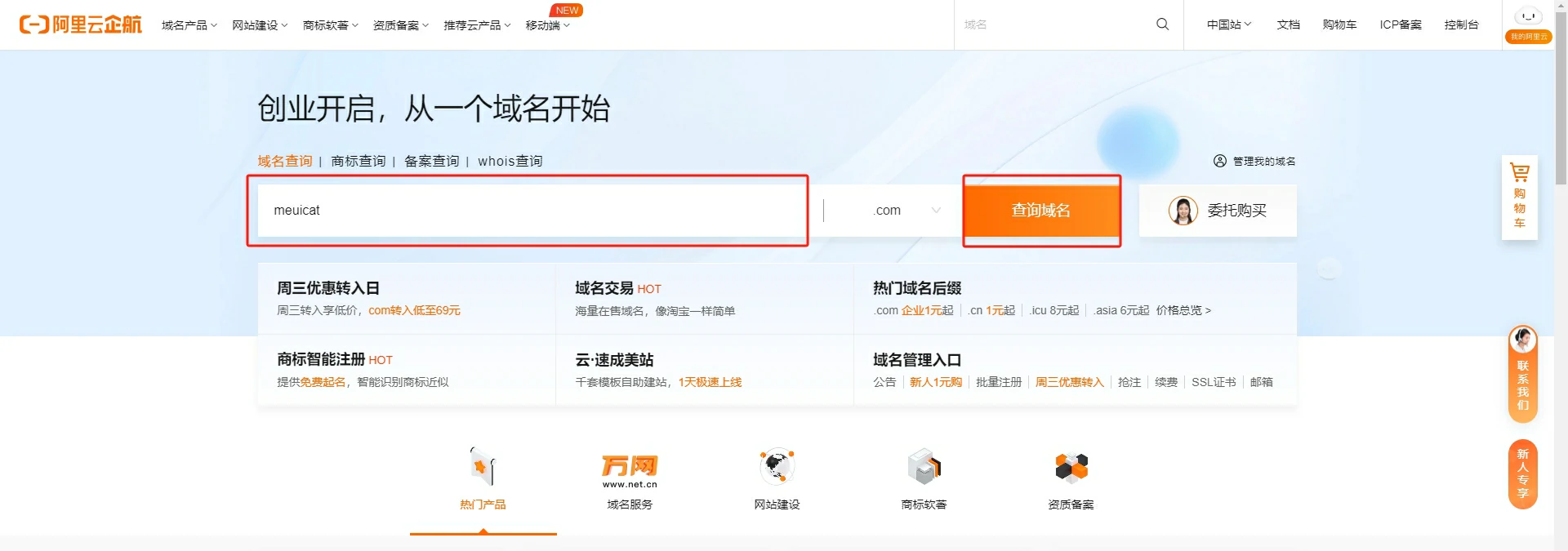This screenshot has height=551, width=1568.
Task: Click the 商标软著 category icon
Action: tap(924, 469)
